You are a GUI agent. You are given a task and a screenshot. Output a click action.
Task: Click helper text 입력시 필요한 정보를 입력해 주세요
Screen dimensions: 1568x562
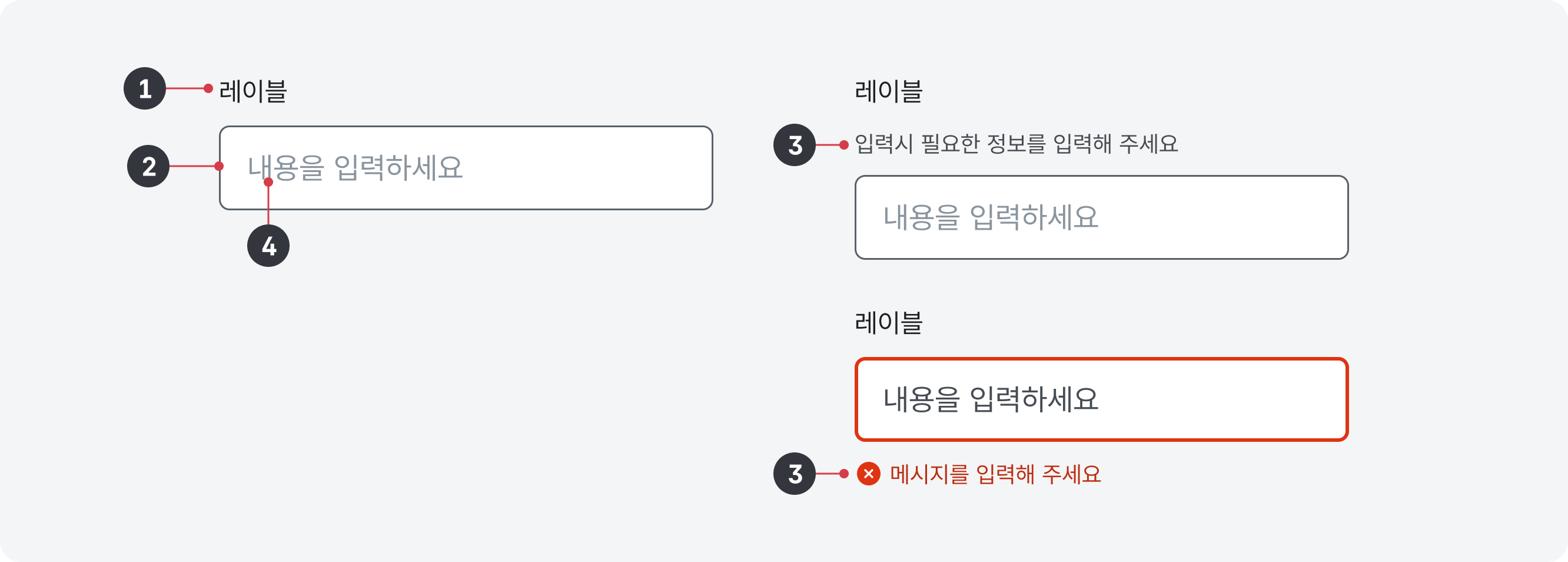pos(1016,144)
